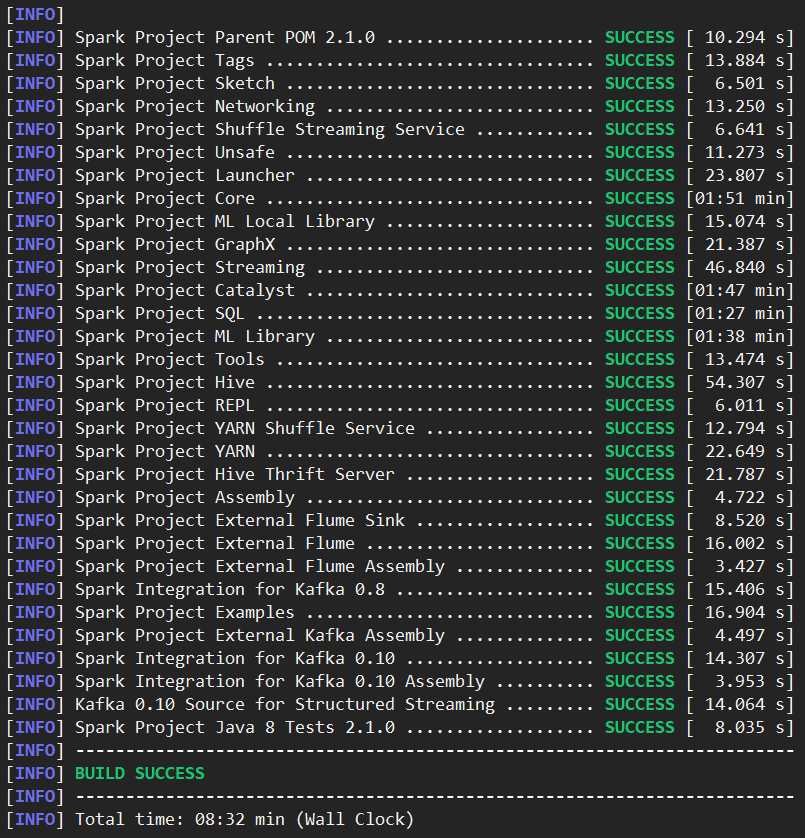
Task: Click 'Spark Project Launcher' text
Action: pos(184,176)
